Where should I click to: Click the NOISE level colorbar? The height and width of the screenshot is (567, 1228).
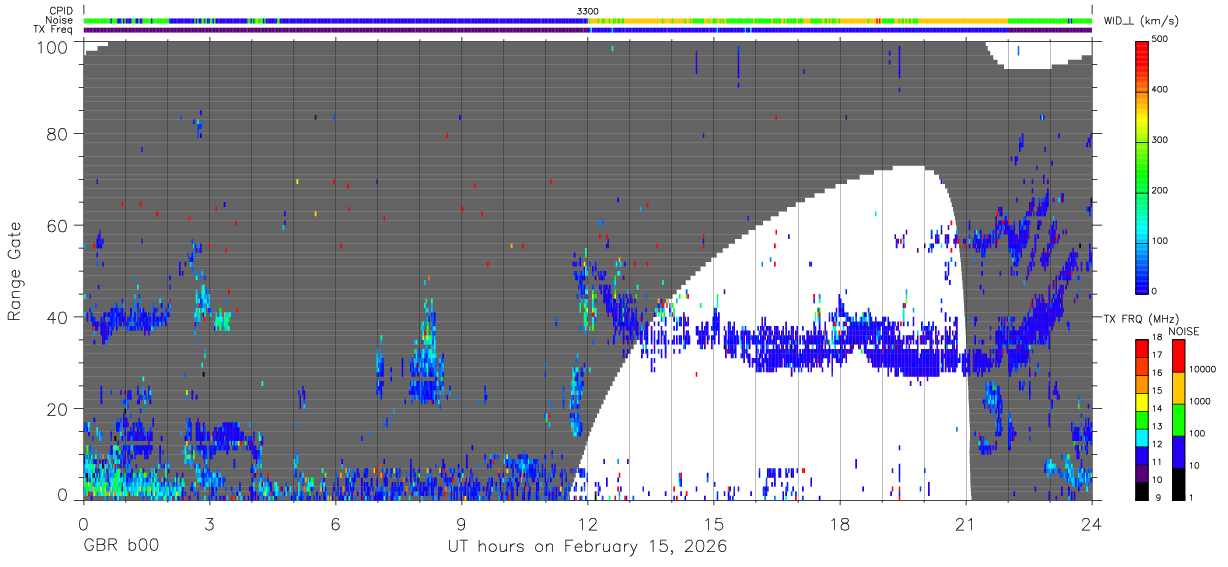[1179, 418]
